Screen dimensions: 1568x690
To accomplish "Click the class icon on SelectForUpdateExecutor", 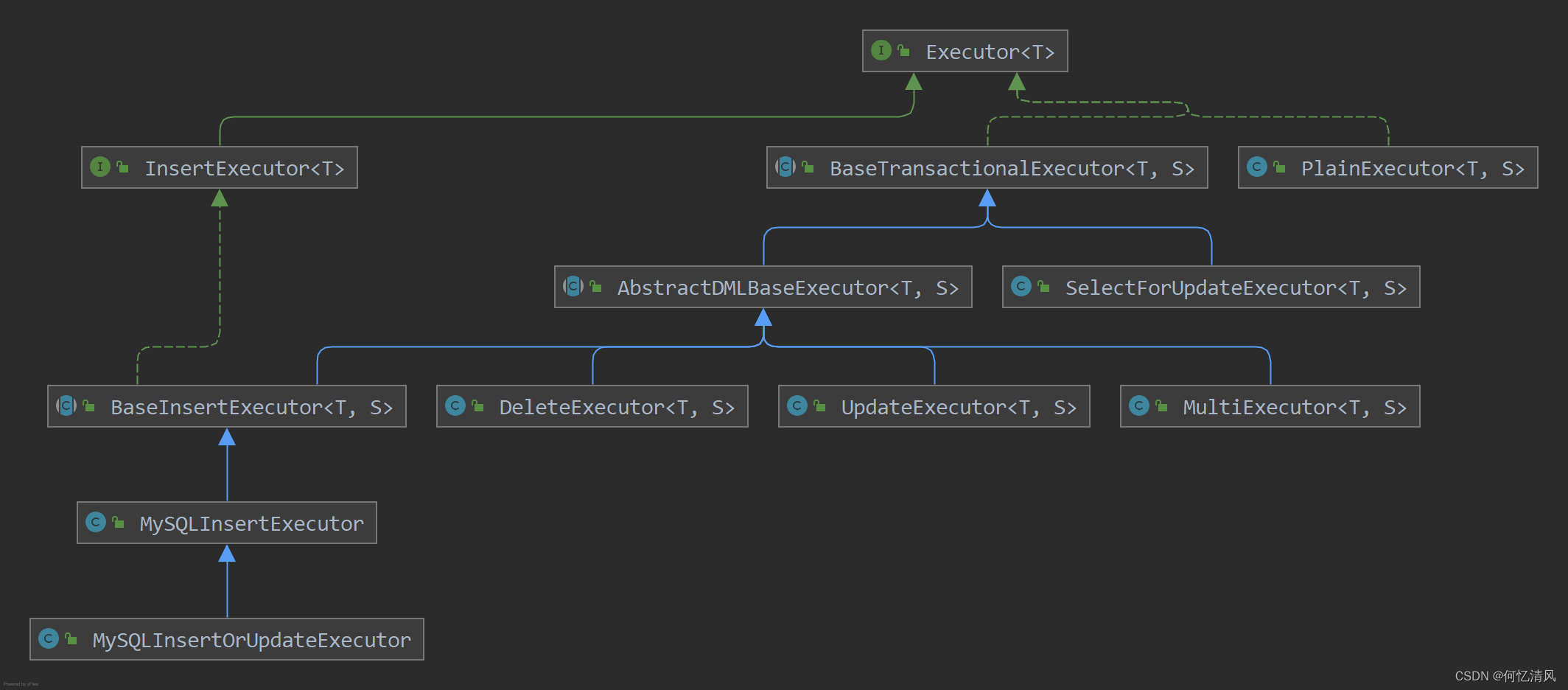I will pos(1021,286).
